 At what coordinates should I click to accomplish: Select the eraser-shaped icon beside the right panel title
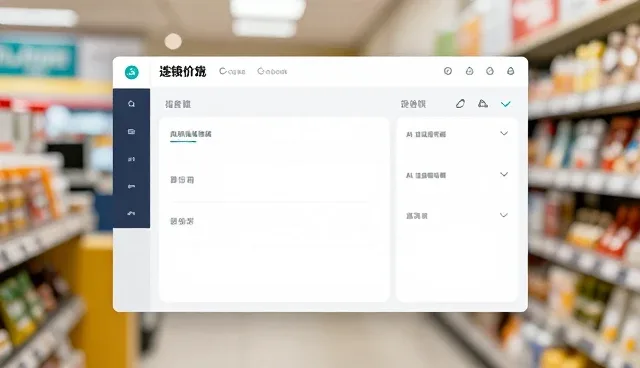(x=460, y=104)
